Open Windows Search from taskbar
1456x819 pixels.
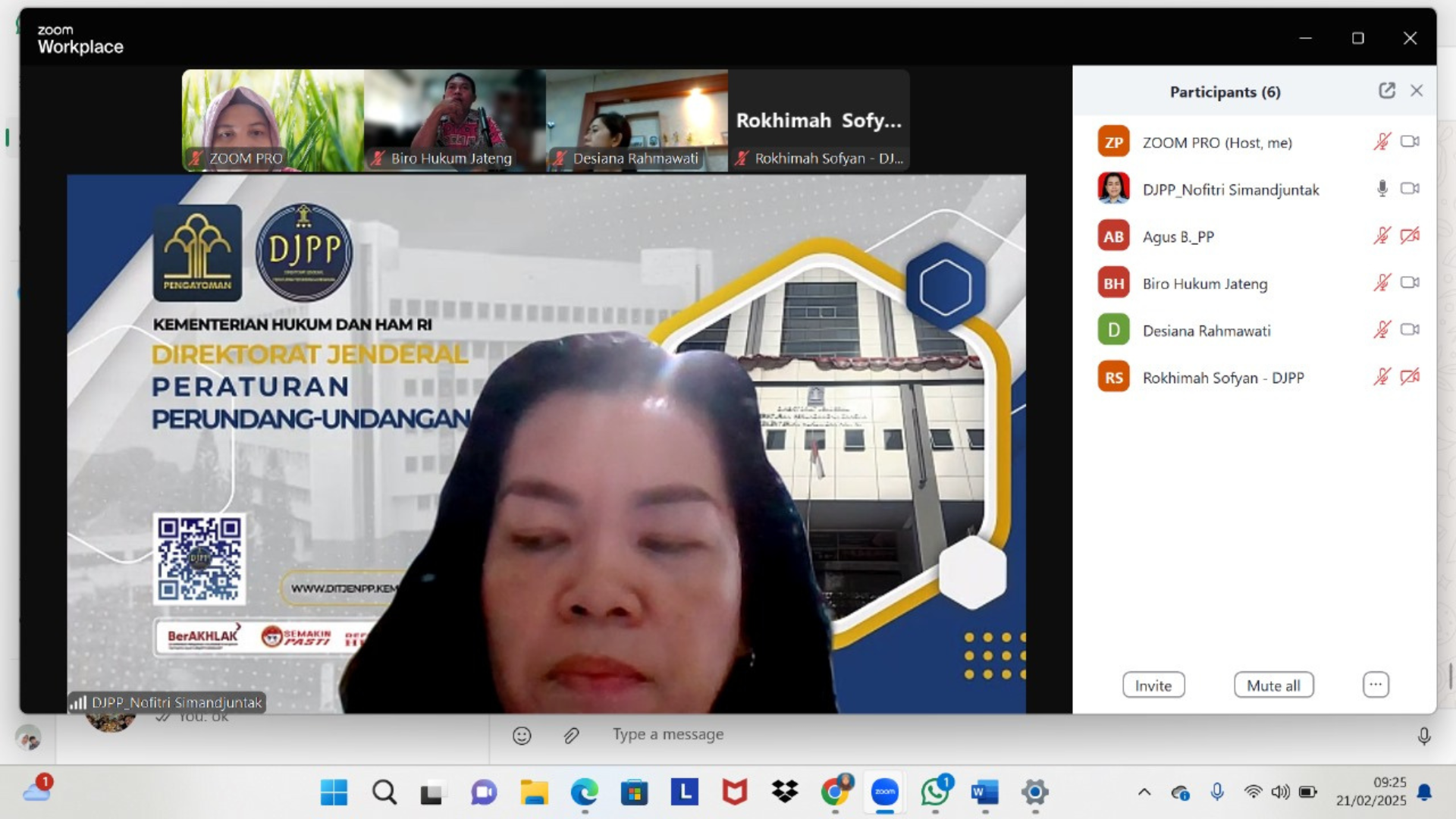384,792
